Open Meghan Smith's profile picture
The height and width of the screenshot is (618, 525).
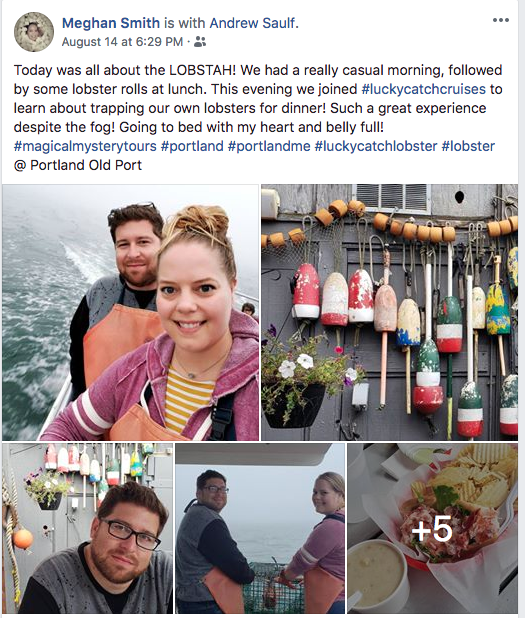click(x=34, y=32)
